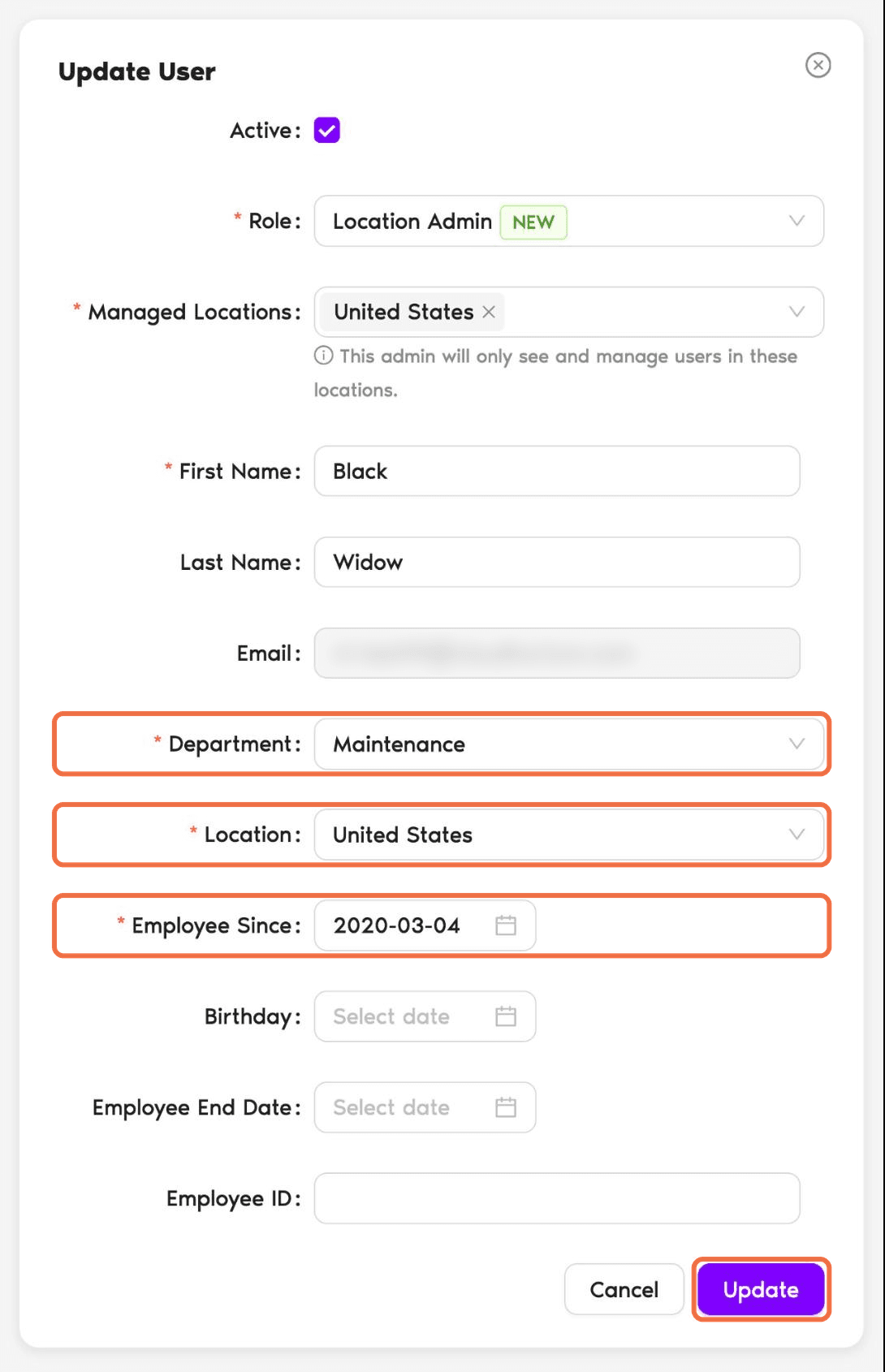Open calendar icon for Employee End Date

click(x=506, y=1107)
